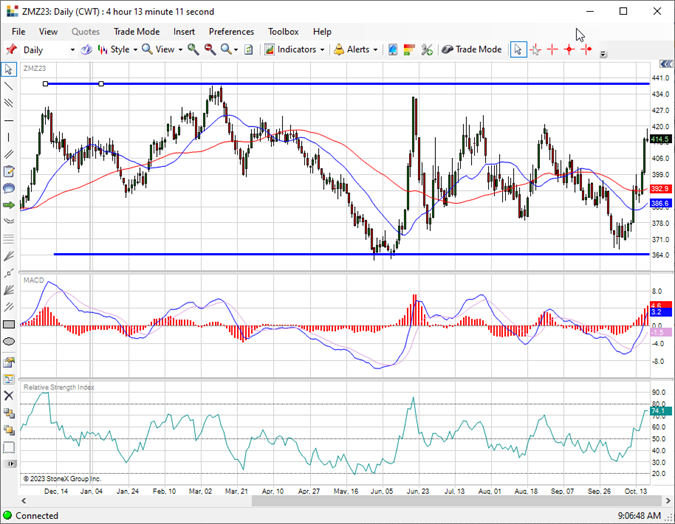The height and width of the screenshot is (524, 675).
Task: Click the orange and red color-bars icon
Action: point(409,50)
